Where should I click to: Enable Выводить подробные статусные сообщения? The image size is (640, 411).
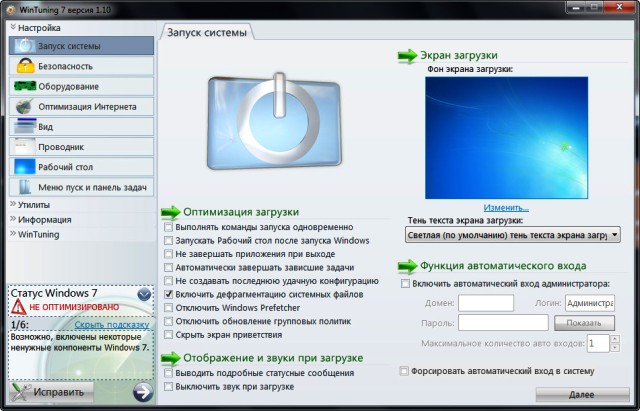click(x=169, y=373)
